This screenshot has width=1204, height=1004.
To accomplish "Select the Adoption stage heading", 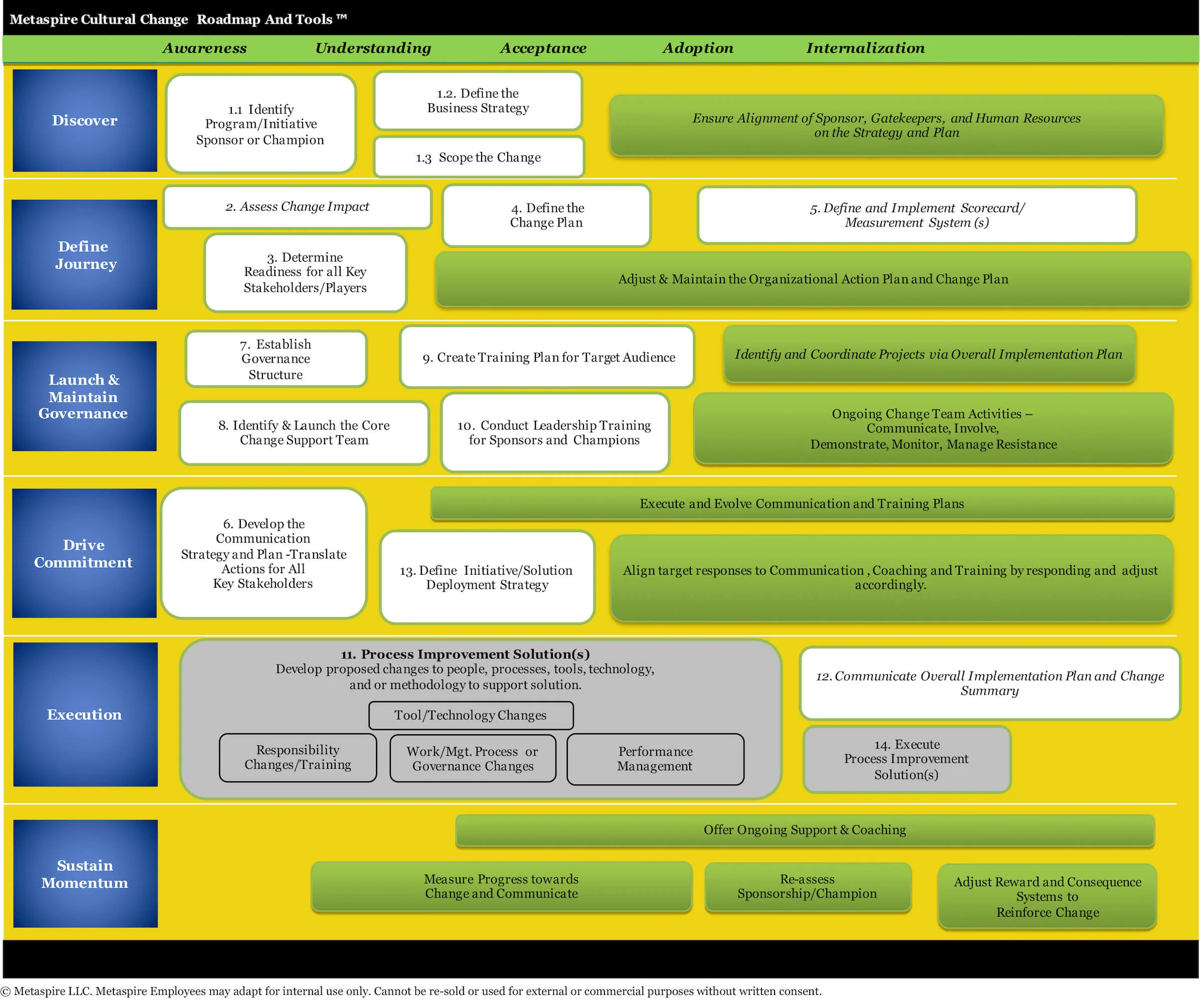I will [x=698, y=48].
